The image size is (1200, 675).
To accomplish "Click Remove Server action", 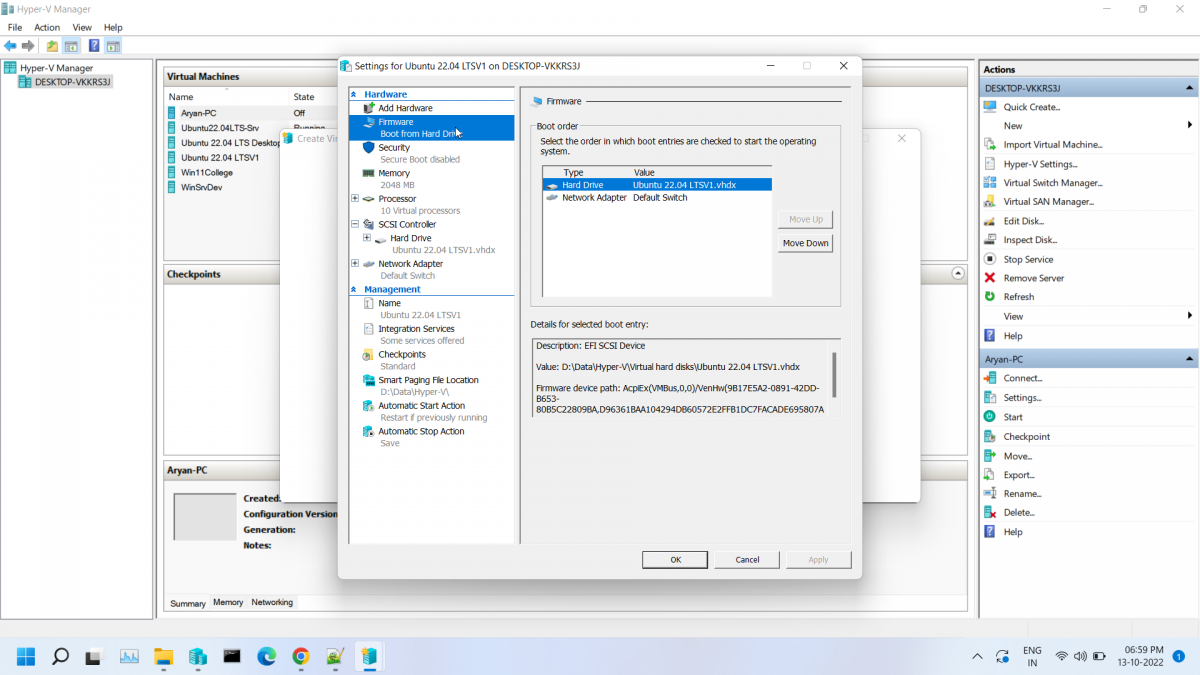I will point(1033,278).
